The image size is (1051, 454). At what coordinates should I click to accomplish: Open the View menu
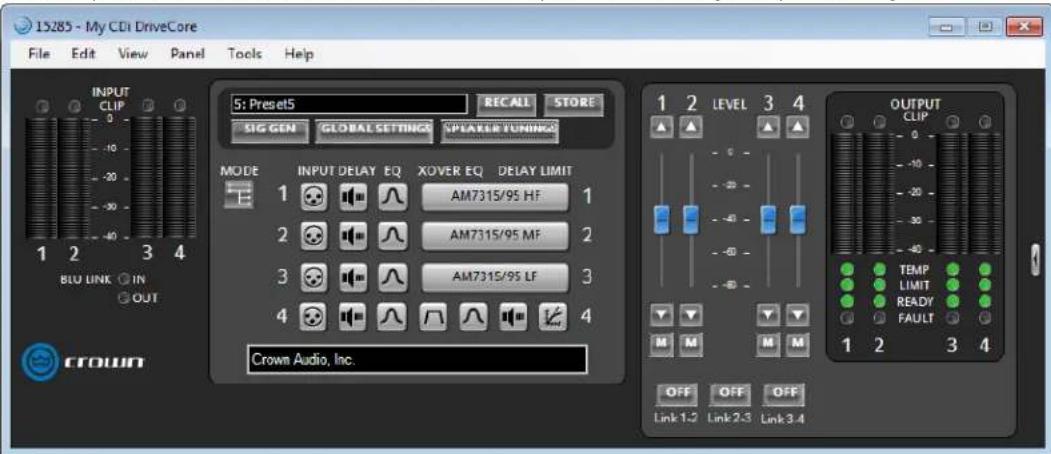(133, 54)
